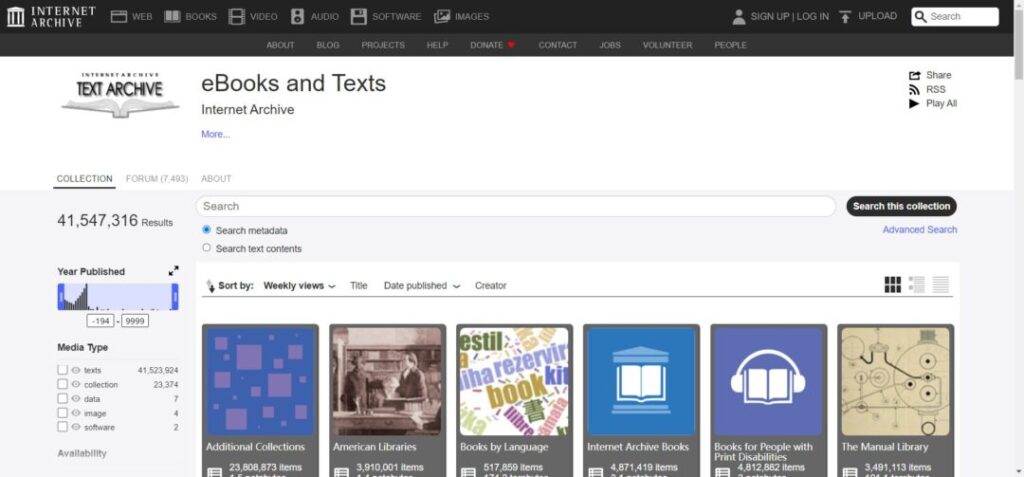1024x477 pixels.
Task: Open the Software section icon
Action: point(359,16)
